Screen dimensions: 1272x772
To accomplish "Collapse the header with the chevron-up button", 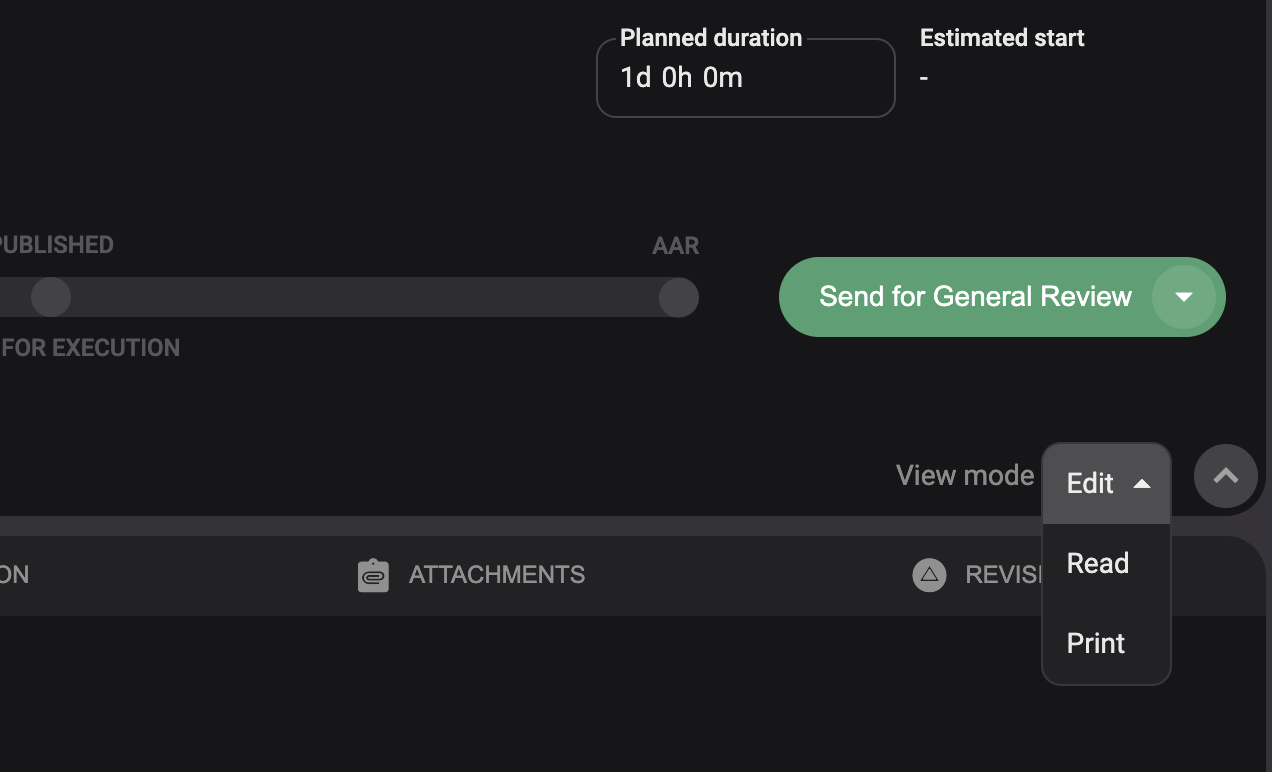I will click(1225, 476).
